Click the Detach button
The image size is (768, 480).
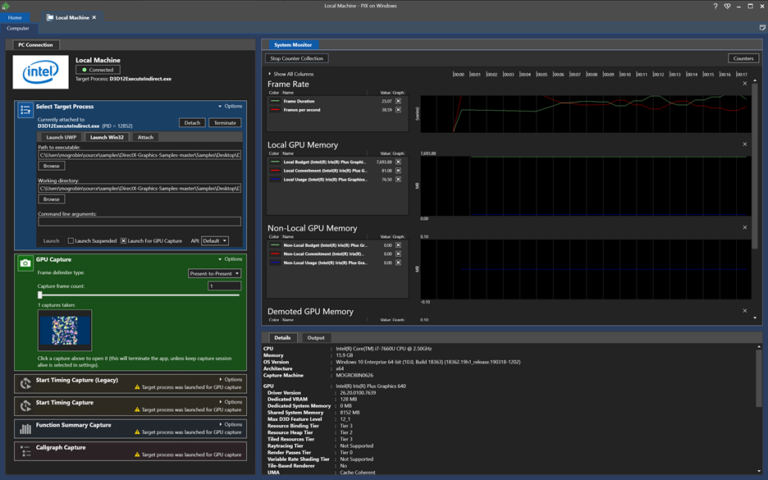pos(192,122)
